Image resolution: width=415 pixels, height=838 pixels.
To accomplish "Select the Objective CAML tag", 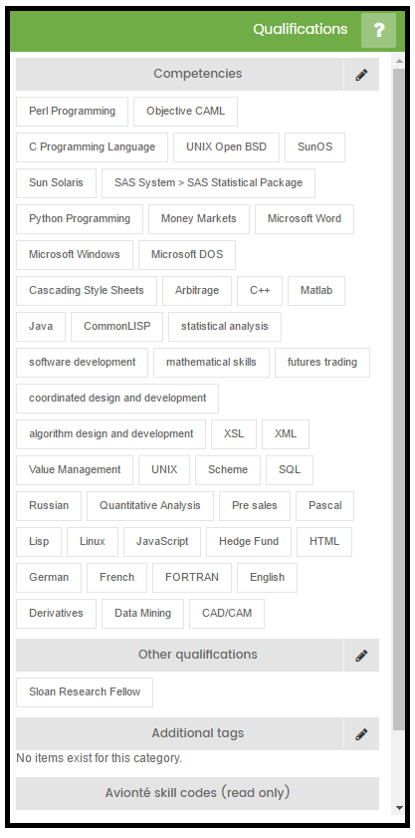I will (x=185, y=111).
